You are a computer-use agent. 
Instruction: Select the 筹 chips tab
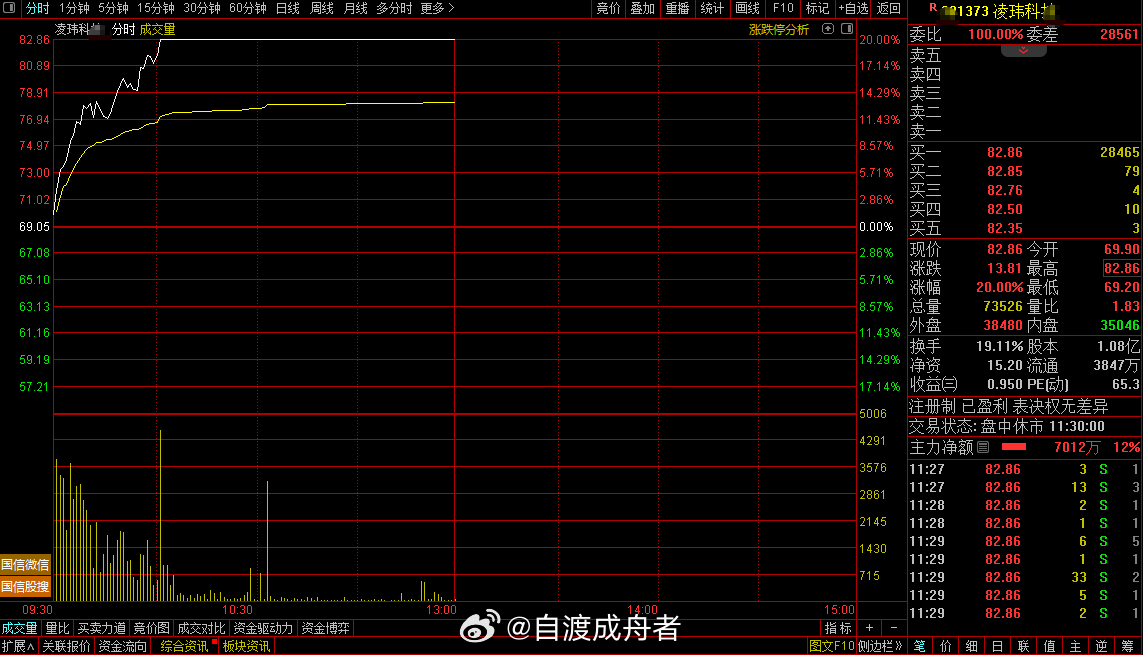(1128, 646)
